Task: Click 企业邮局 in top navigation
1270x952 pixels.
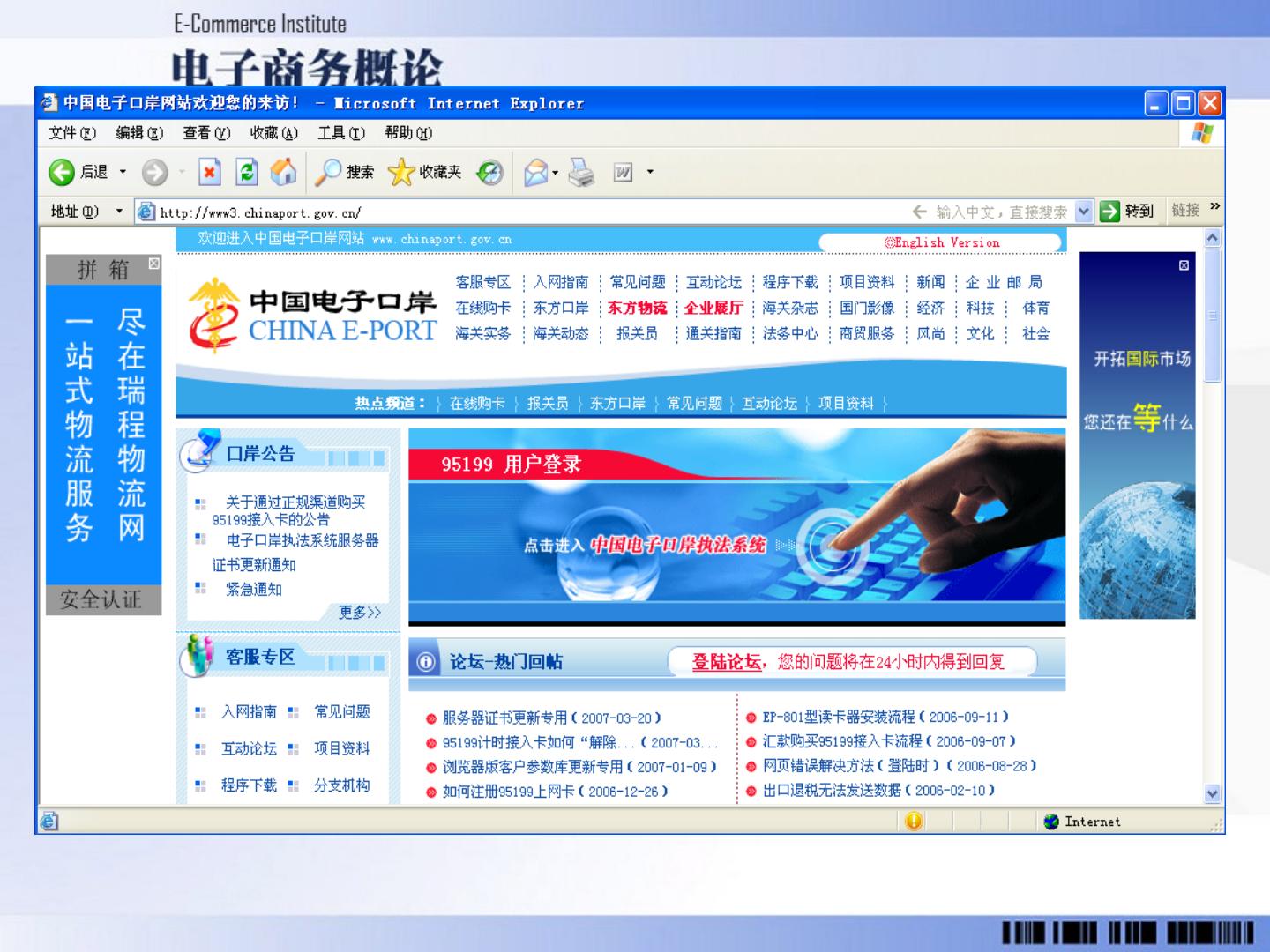Action: point(1004,282)
